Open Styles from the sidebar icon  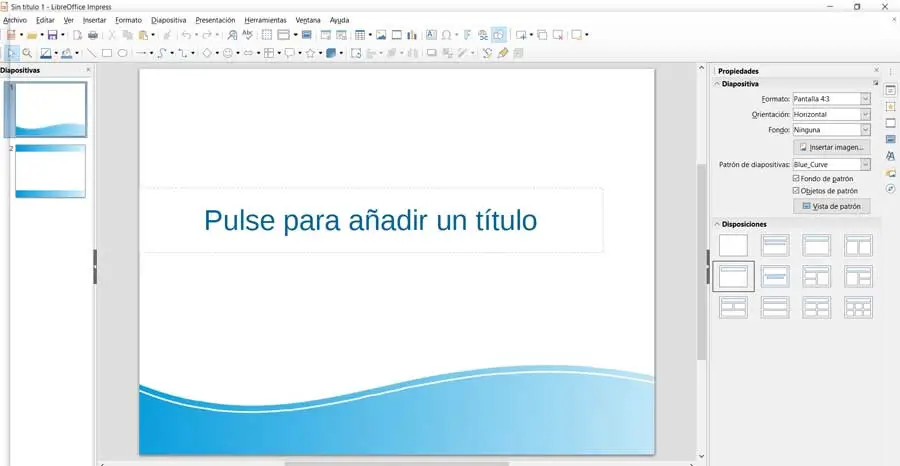point(890,156)
